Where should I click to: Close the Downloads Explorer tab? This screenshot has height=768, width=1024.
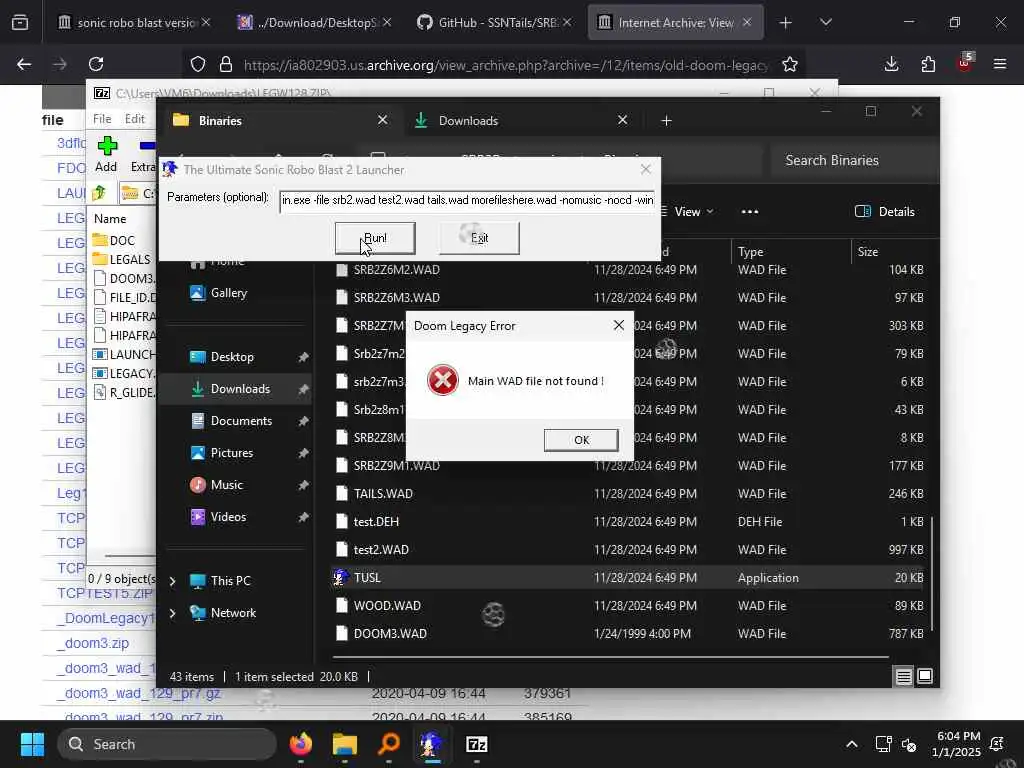[622, 120]
